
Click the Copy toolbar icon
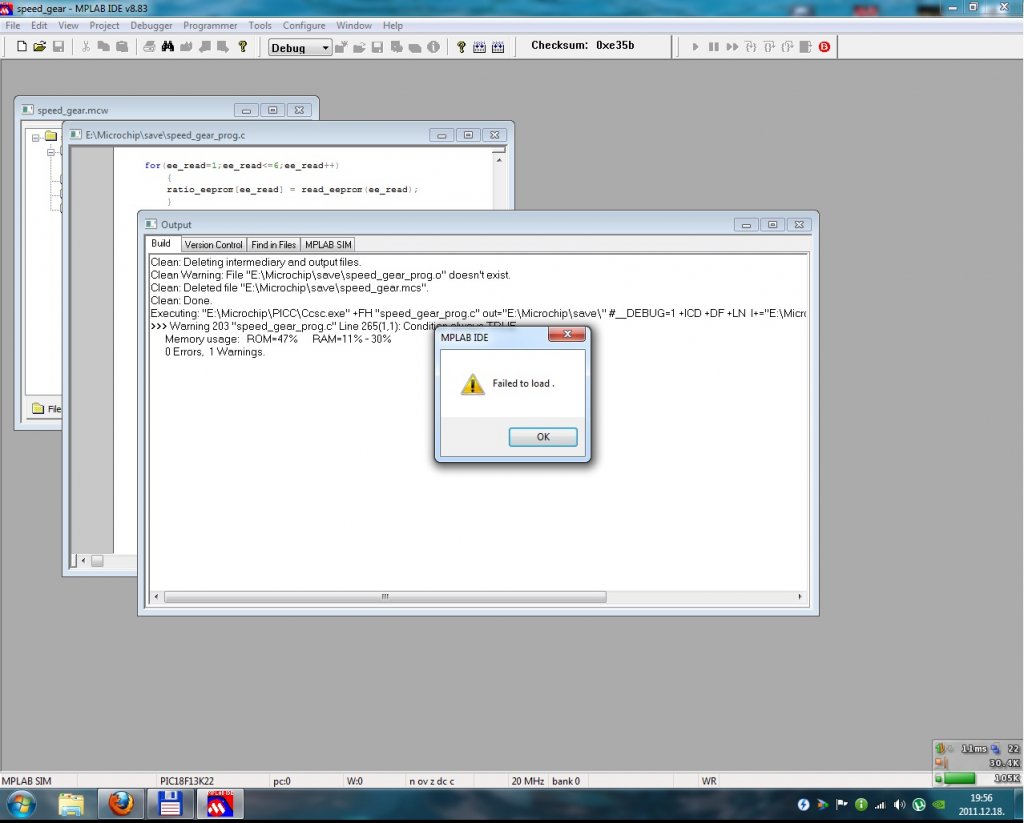pos(103,47)
